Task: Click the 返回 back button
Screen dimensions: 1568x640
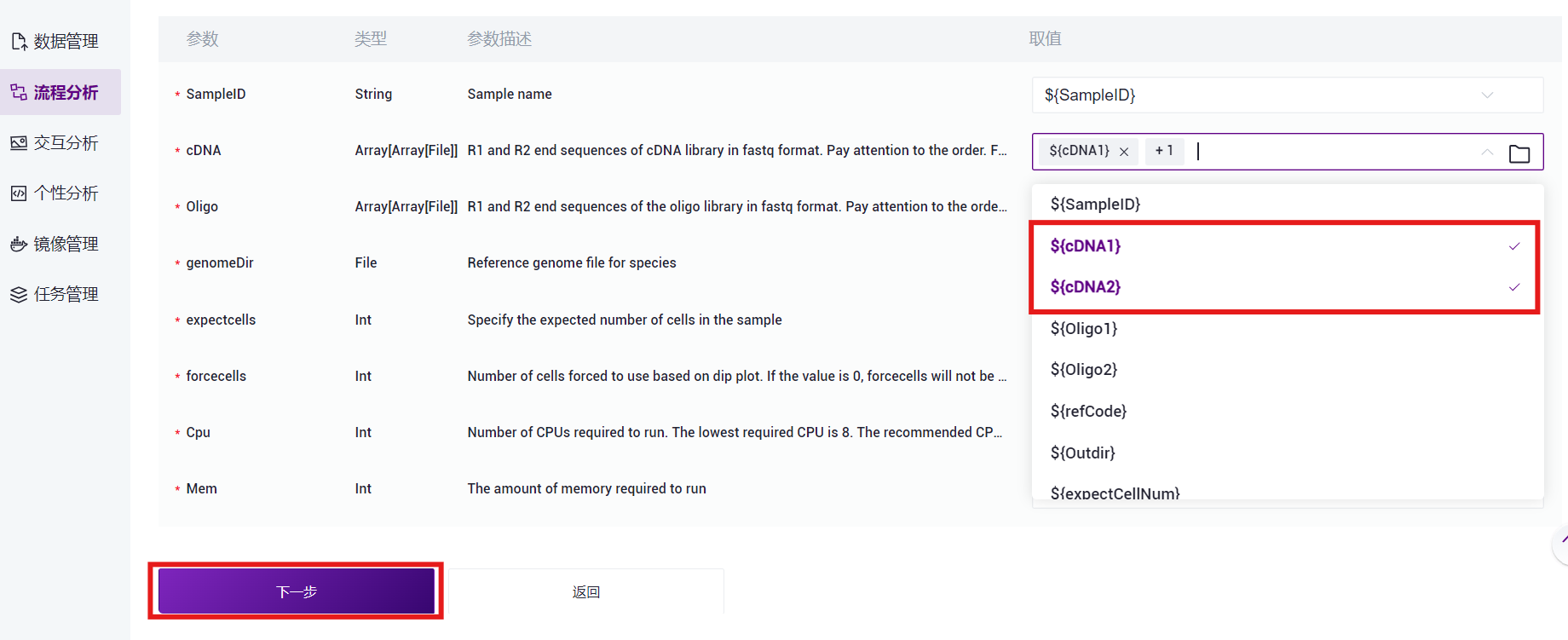Action: [586, 591]
